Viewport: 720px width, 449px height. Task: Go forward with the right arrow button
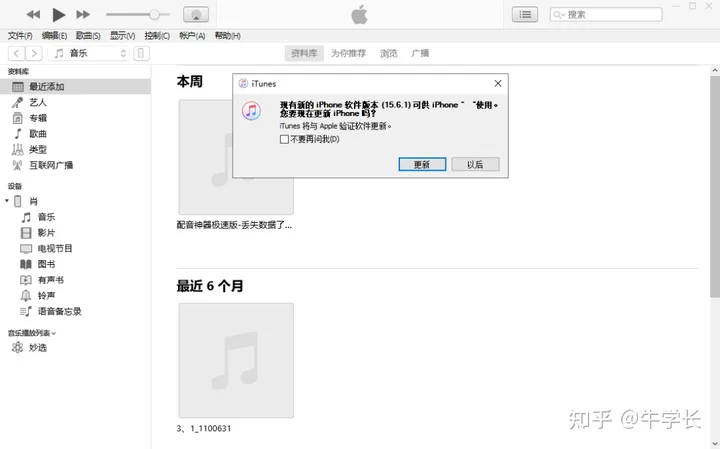click(34, 54)
